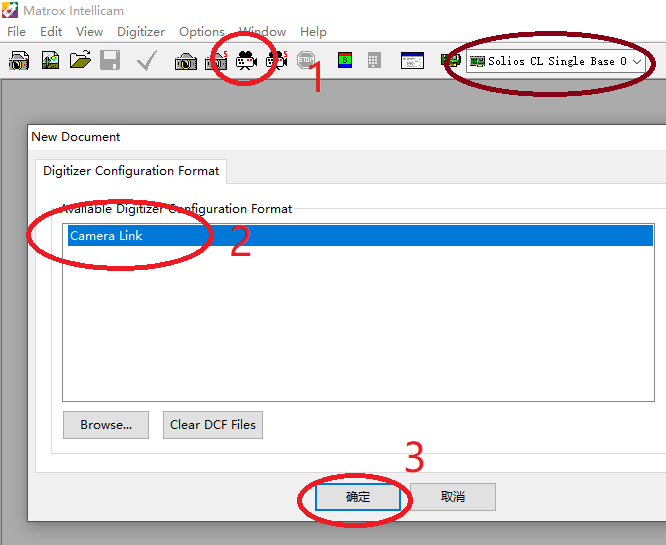The height and width of the screenshot is (545, 666).
Task: Click the floppy disk Save icon
Action: (x=110, y=60)
